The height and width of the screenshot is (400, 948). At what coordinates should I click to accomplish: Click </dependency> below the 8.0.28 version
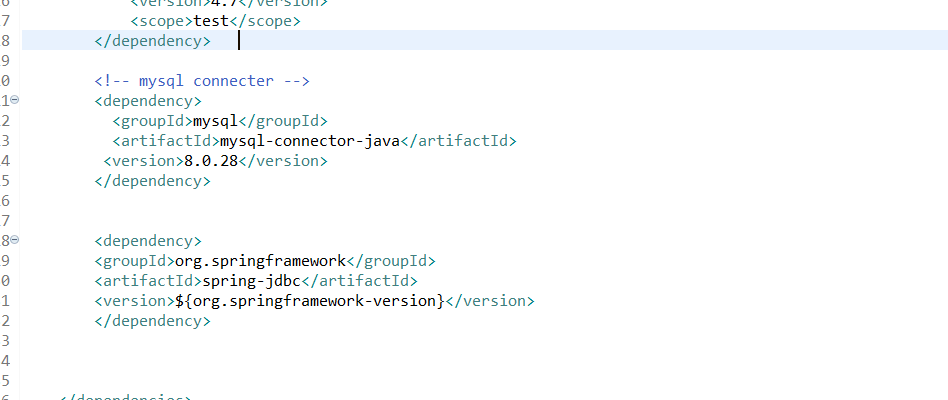pyautogui.click(x=152, y=181)
